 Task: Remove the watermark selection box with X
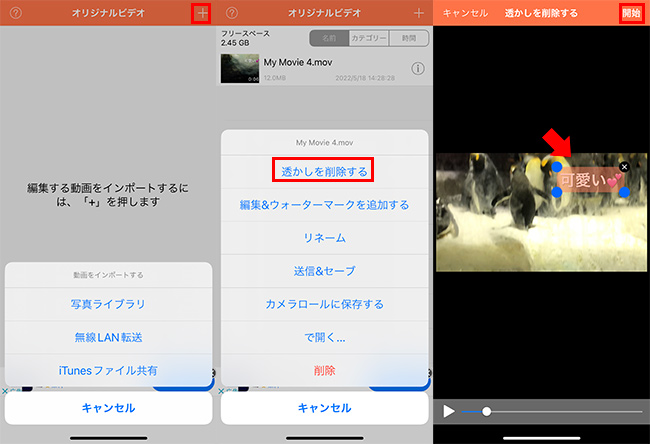624,167
